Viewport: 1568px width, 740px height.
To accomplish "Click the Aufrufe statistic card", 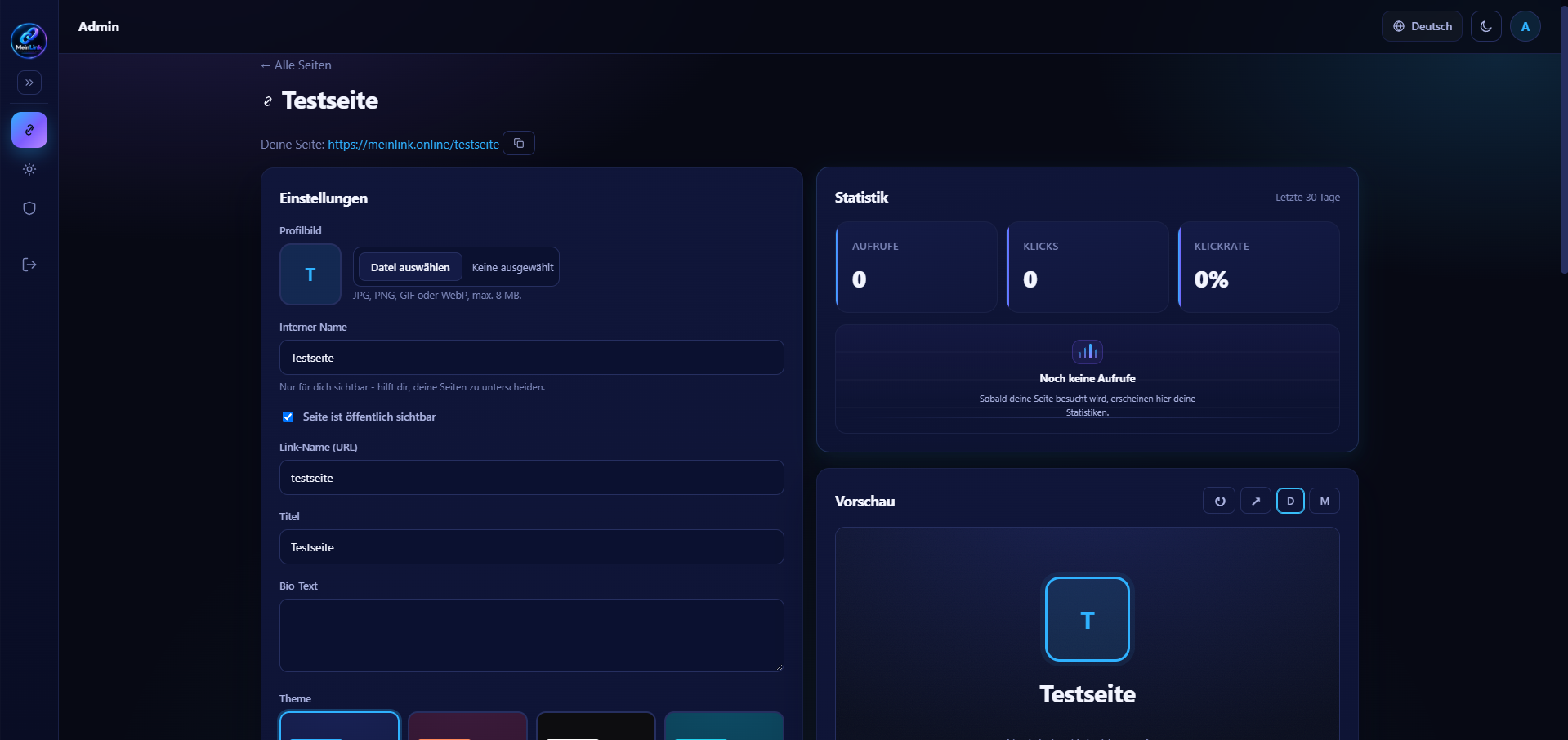I will point(917,267).
